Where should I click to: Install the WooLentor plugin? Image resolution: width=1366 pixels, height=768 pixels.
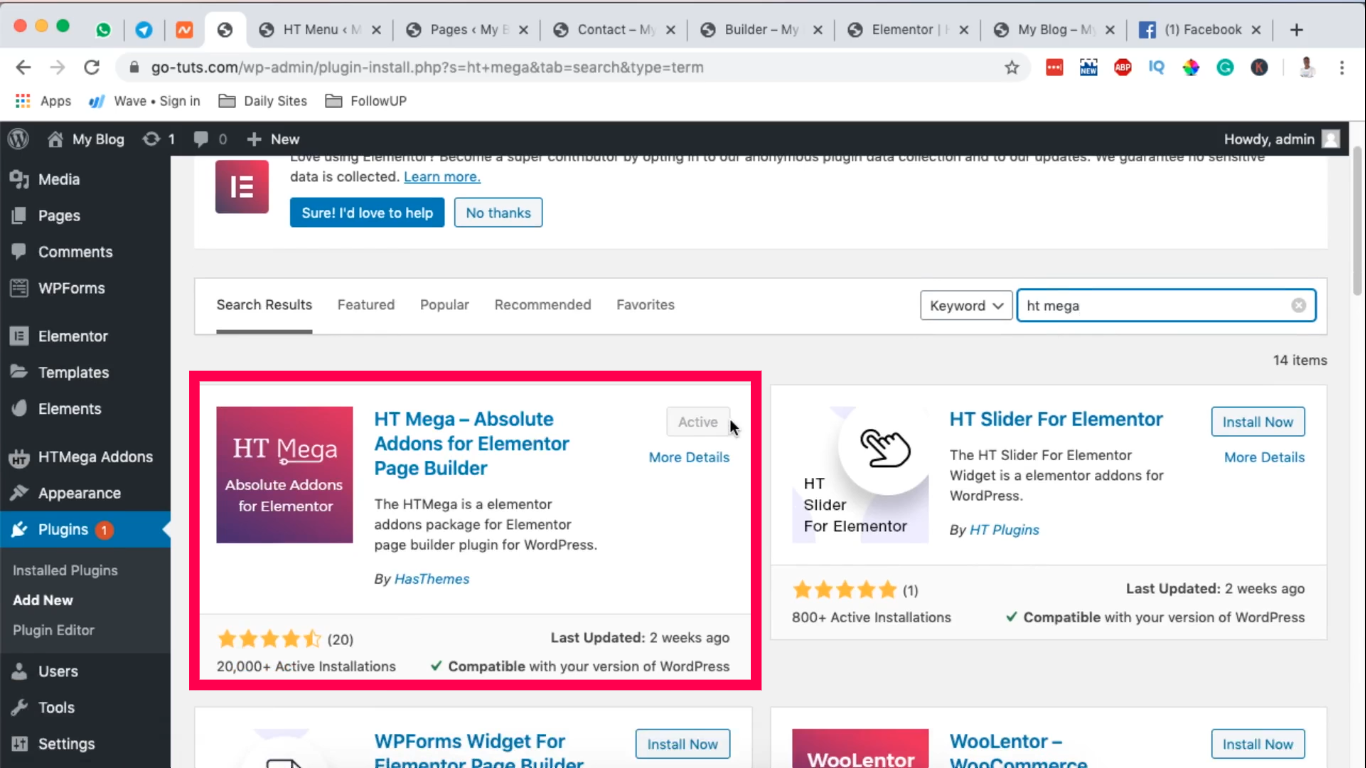click(1258, 744)
